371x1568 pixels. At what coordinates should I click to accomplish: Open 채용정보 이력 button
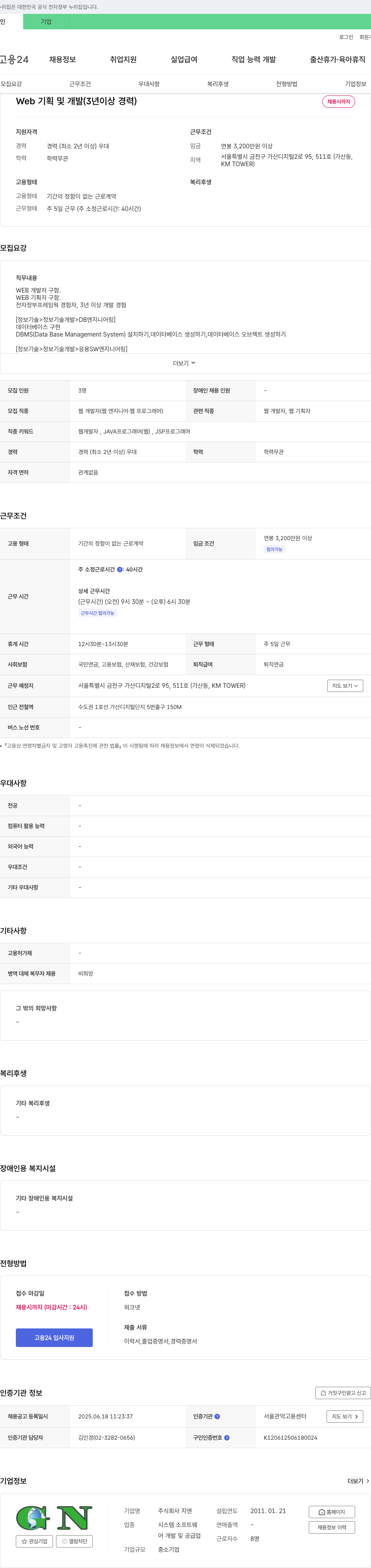[332, 1527]
